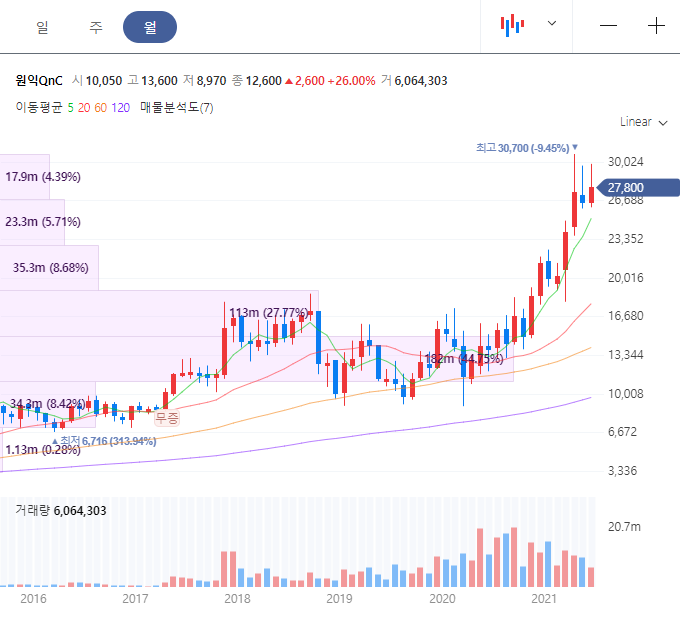Click the candlestick chart type icon

pos(512,25)
